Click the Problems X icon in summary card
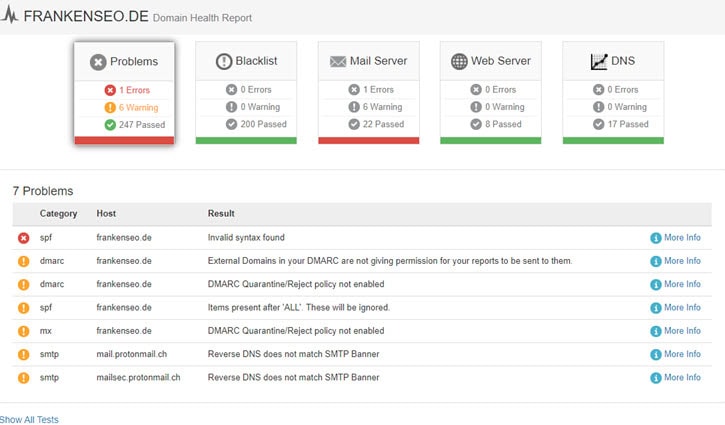This screenshot has height=425, width=725. (98, 62)
